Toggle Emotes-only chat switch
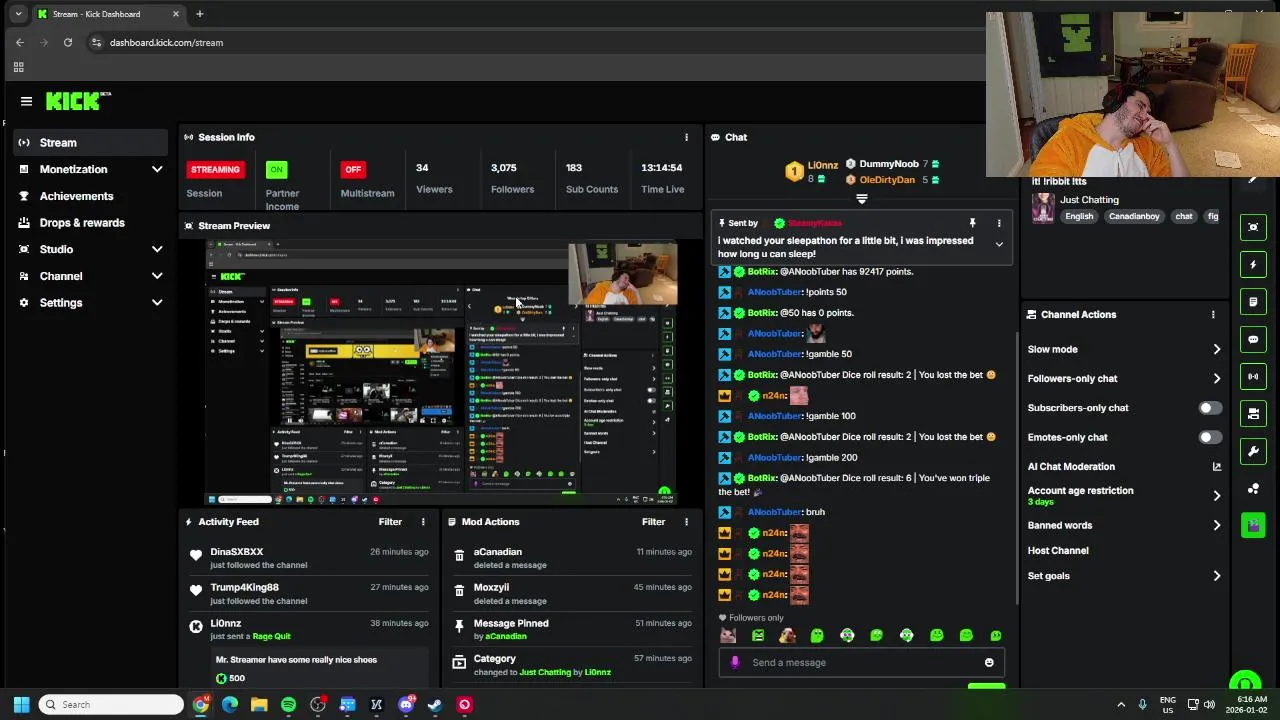The width and height of the screenshot is (1280, 720). click(x=1209, y=437)
